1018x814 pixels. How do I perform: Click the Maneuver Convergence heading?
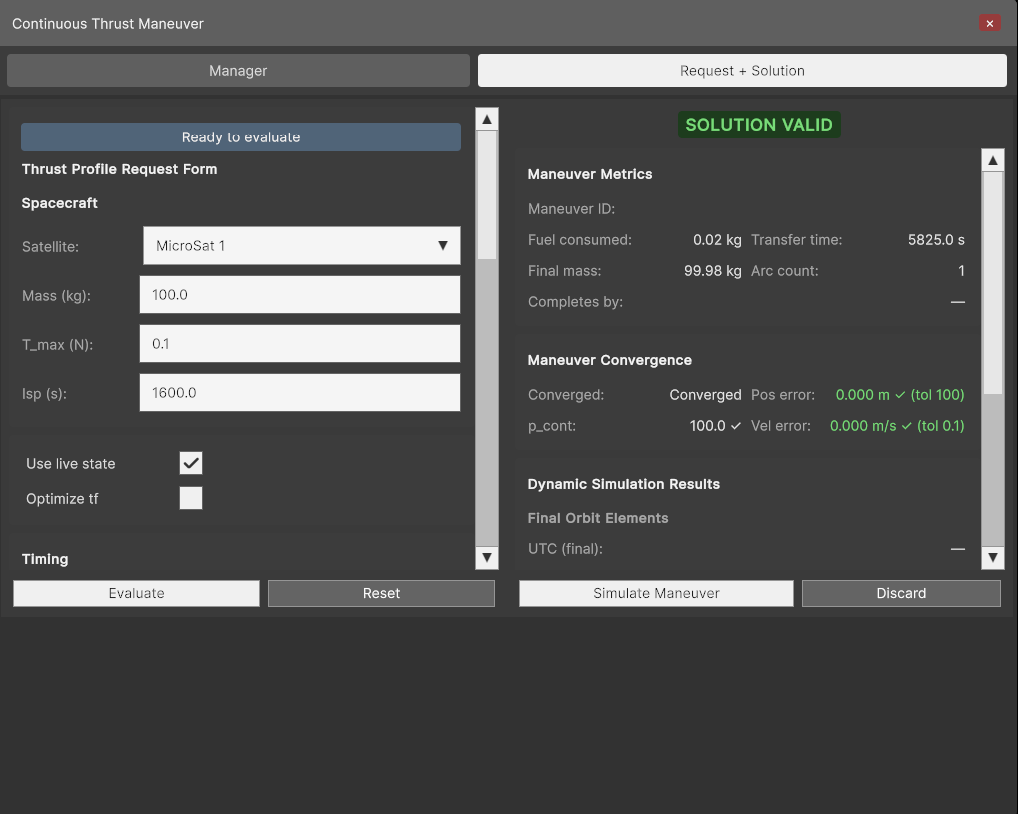coord(610,360)
